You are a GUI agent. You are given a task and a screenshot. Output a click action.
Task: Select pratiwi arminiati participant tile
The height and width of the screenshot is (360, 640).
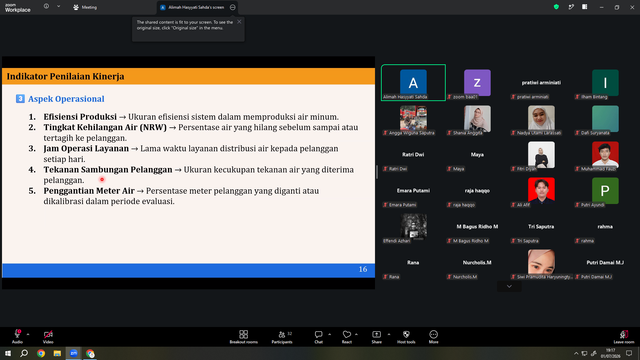point(541,82)
